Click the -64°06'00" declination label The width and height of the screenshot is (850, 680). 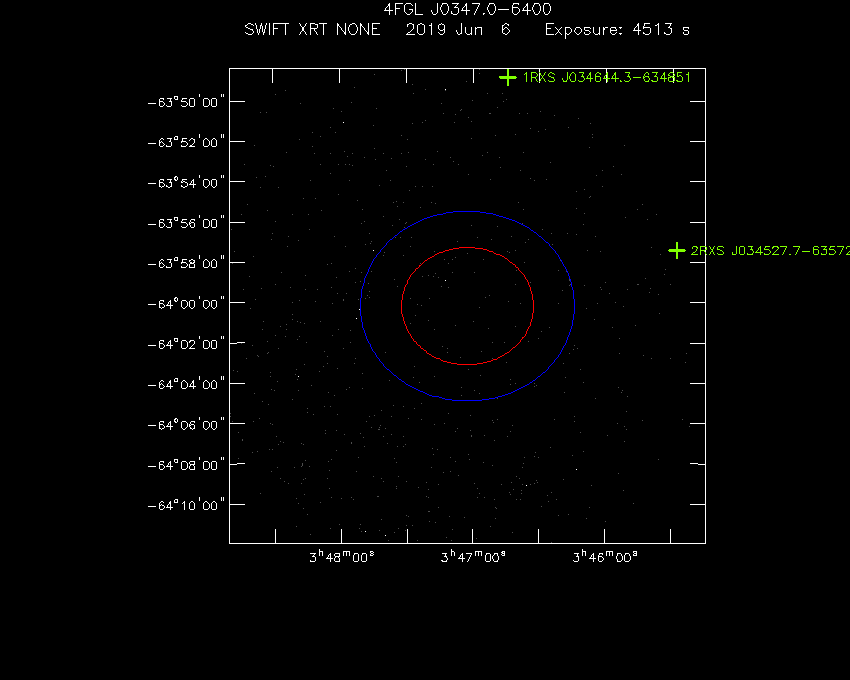186,425
